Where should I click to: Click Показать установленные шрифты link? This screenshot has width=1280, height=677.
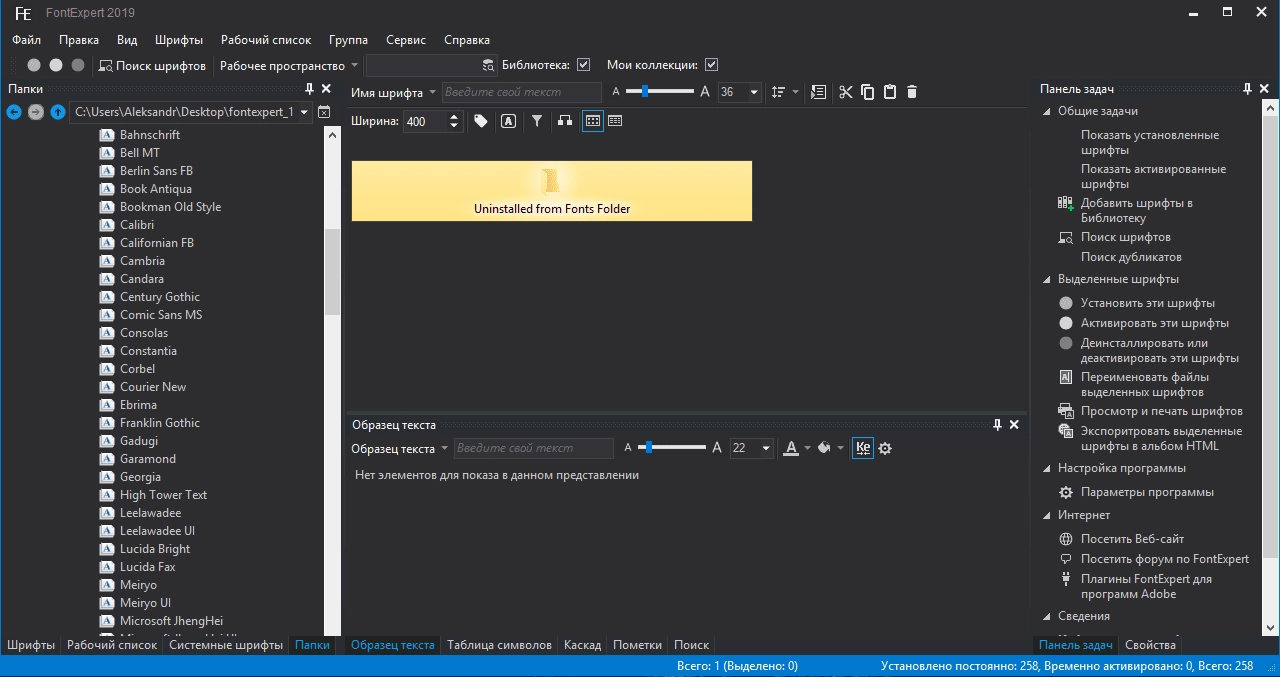(x=1150, y=142)
